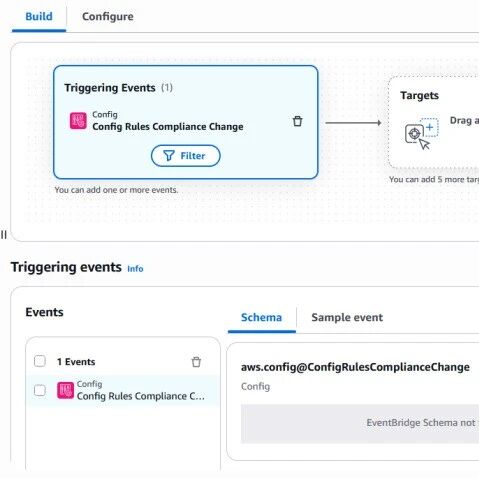Image resolution: width=479 pixels, height=479 pixels.
Task: Open the Sample event tab
Action: [347, 317]
